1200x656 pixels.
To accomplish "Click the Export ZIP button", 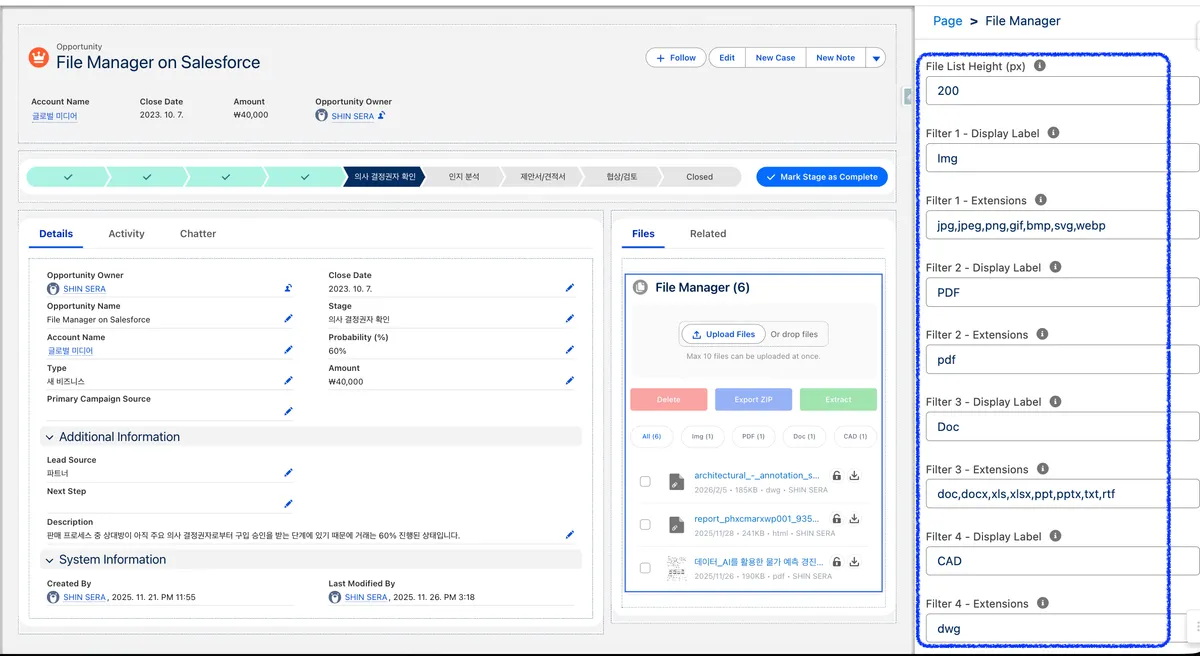I will click(x=754, y=399).
